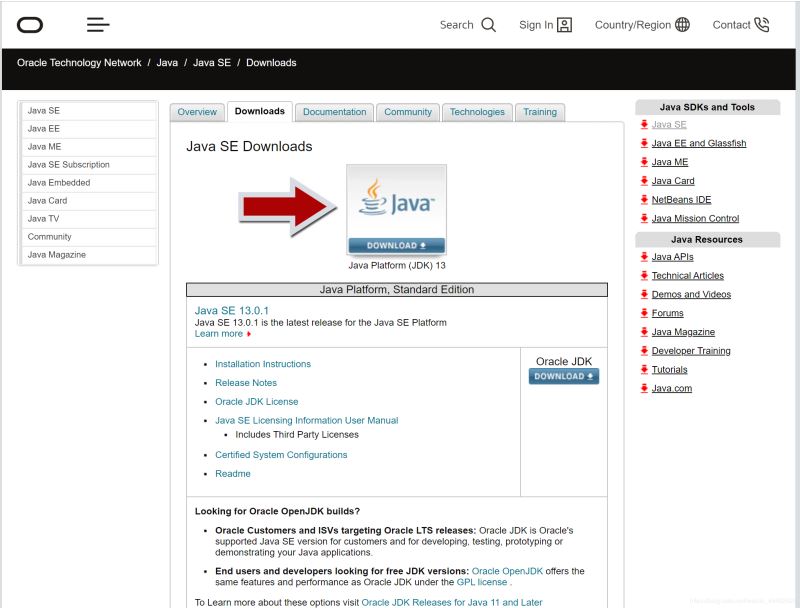Open Java SE Licensing Information User Manual
800x608 pixels.
pos(307,420)
